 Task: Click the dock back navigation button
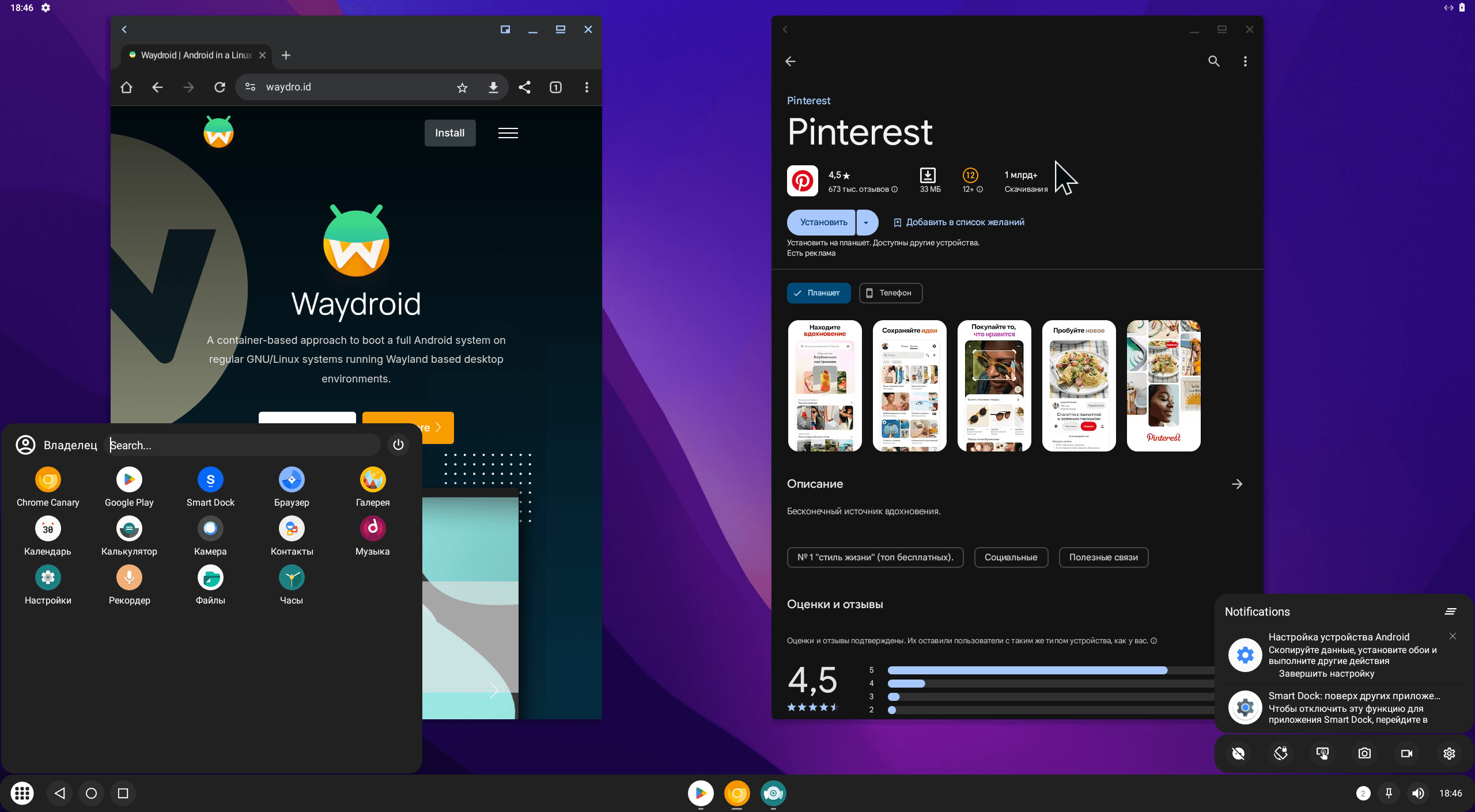click(x=59, y=793)
